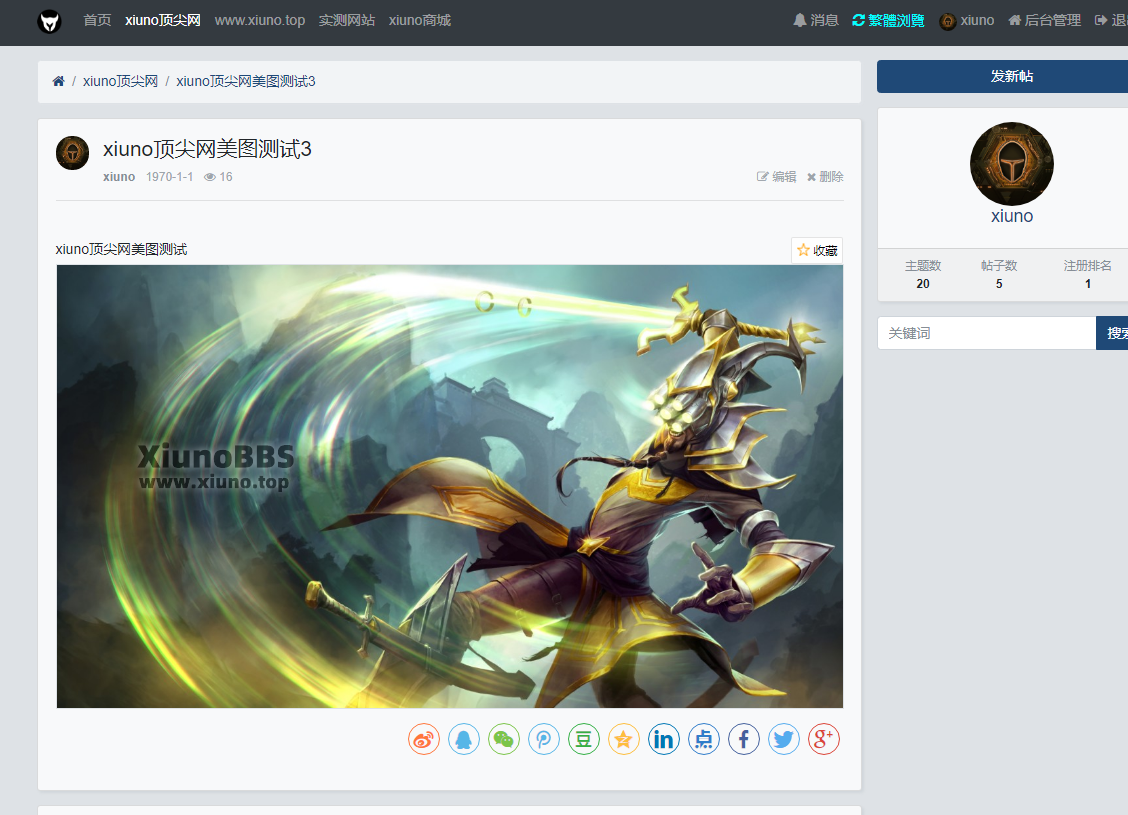Viewport: 1128px width, 815px height.
Task: Click the post author's small avatar
Action: coord(73,152)
